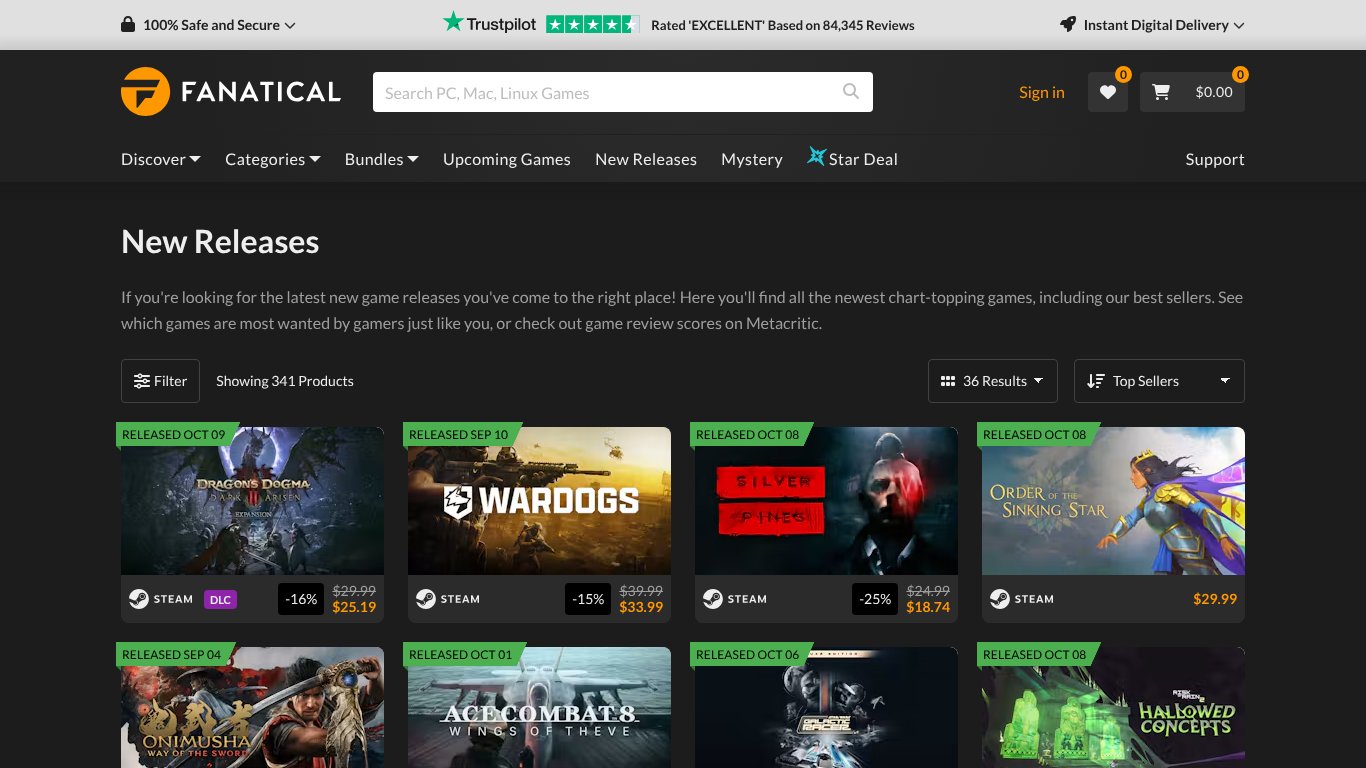Click Steam icon on Order of the Sinking Star card
This screenshot has height=768, width=1366.
coord(1000,599)
